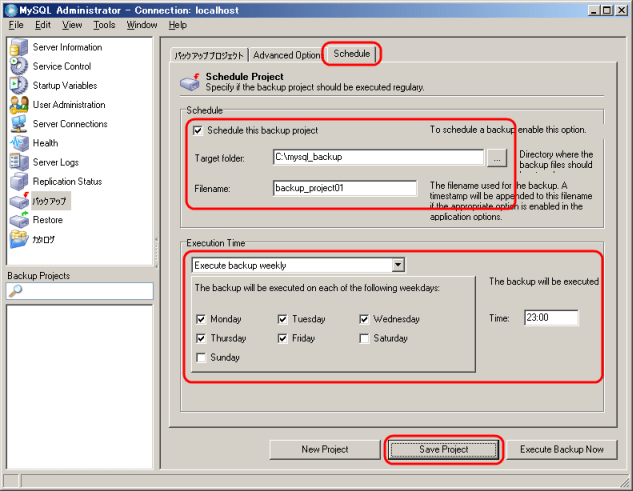Viewport: 633px width, 491px height.
Task: Expand the 'Execute backup weekly' dropdown
Action: 398,265
